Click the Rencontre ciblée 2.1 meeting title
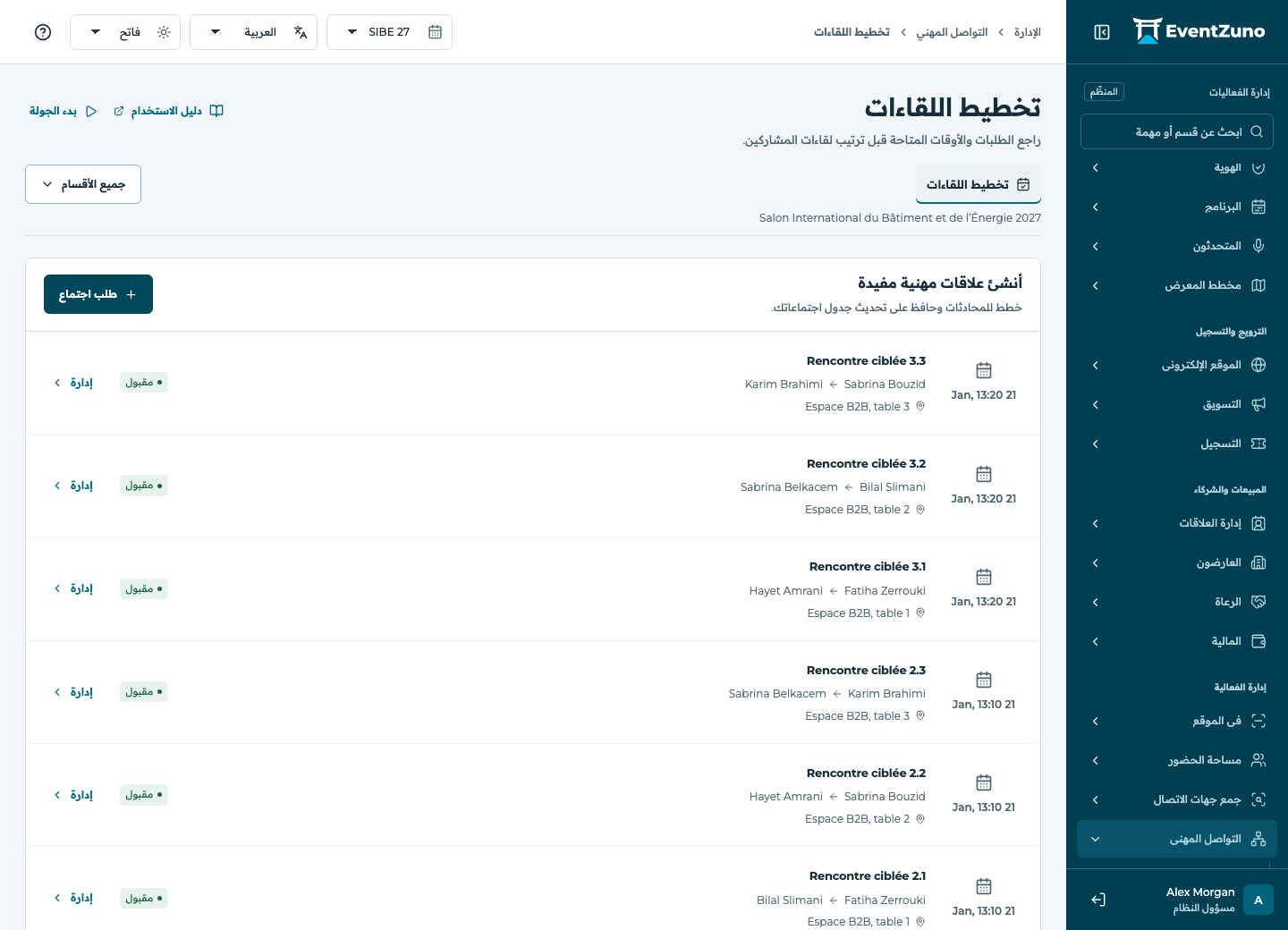1288x930 pixels. point(868,876)
